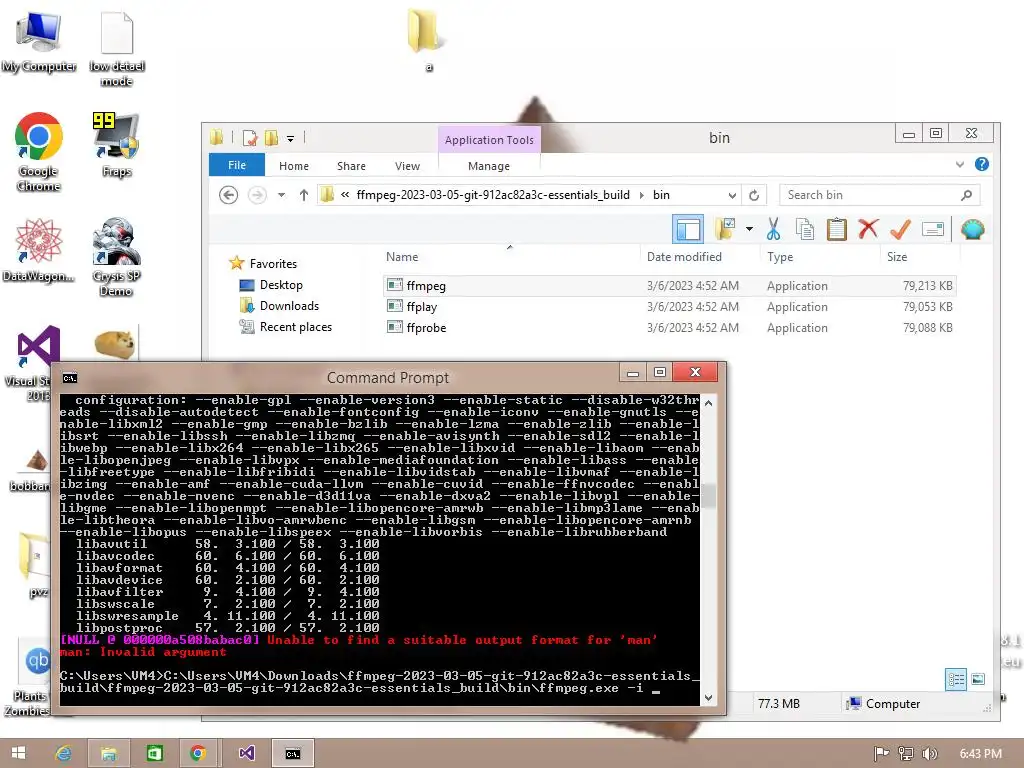Screen dimensions: 1024x768
Task: Open Visual Studio from the taskbar
Action: (246, 753)
